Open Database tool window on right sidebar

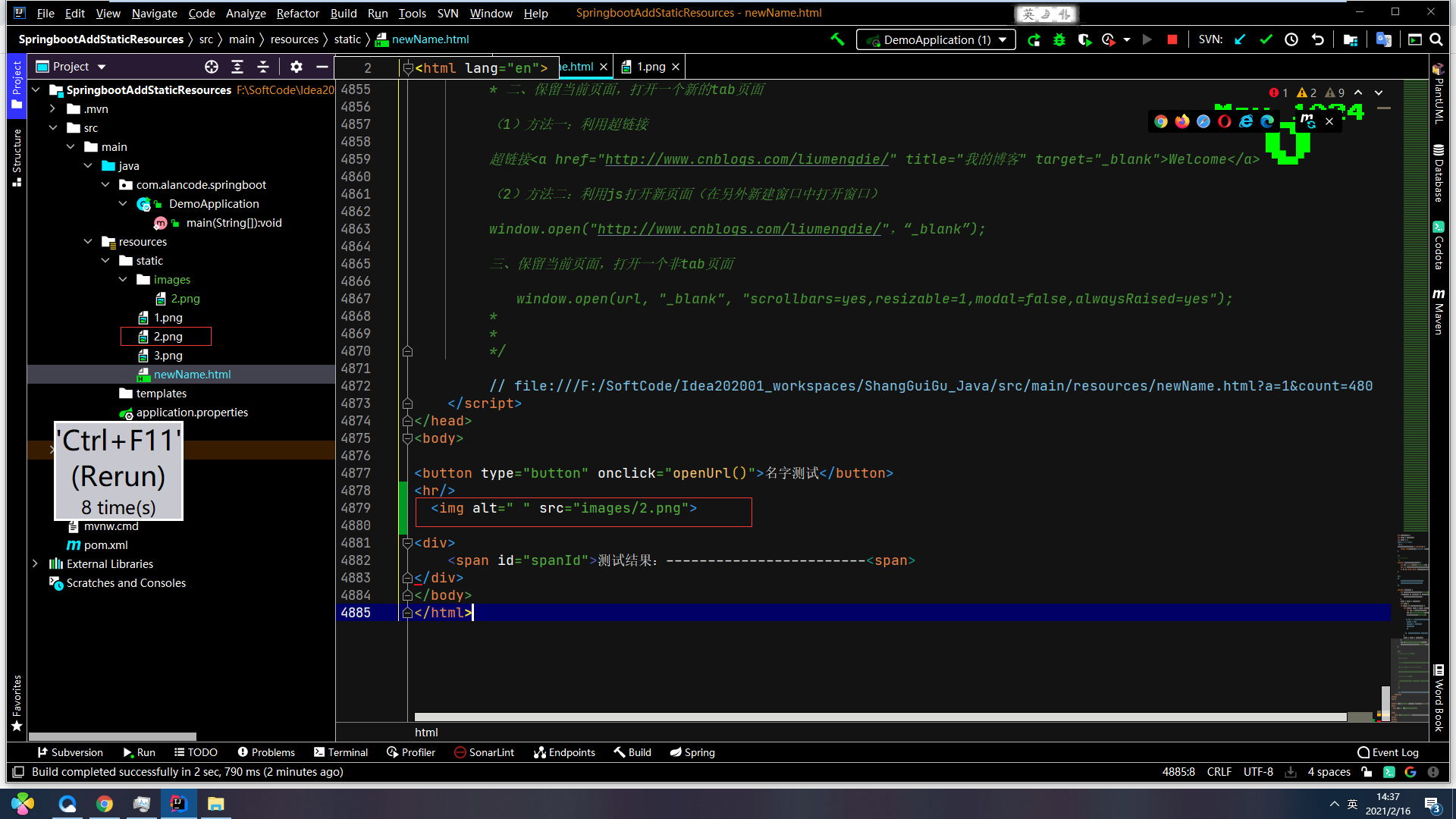pyautogui.click(x=1439, y=173)
